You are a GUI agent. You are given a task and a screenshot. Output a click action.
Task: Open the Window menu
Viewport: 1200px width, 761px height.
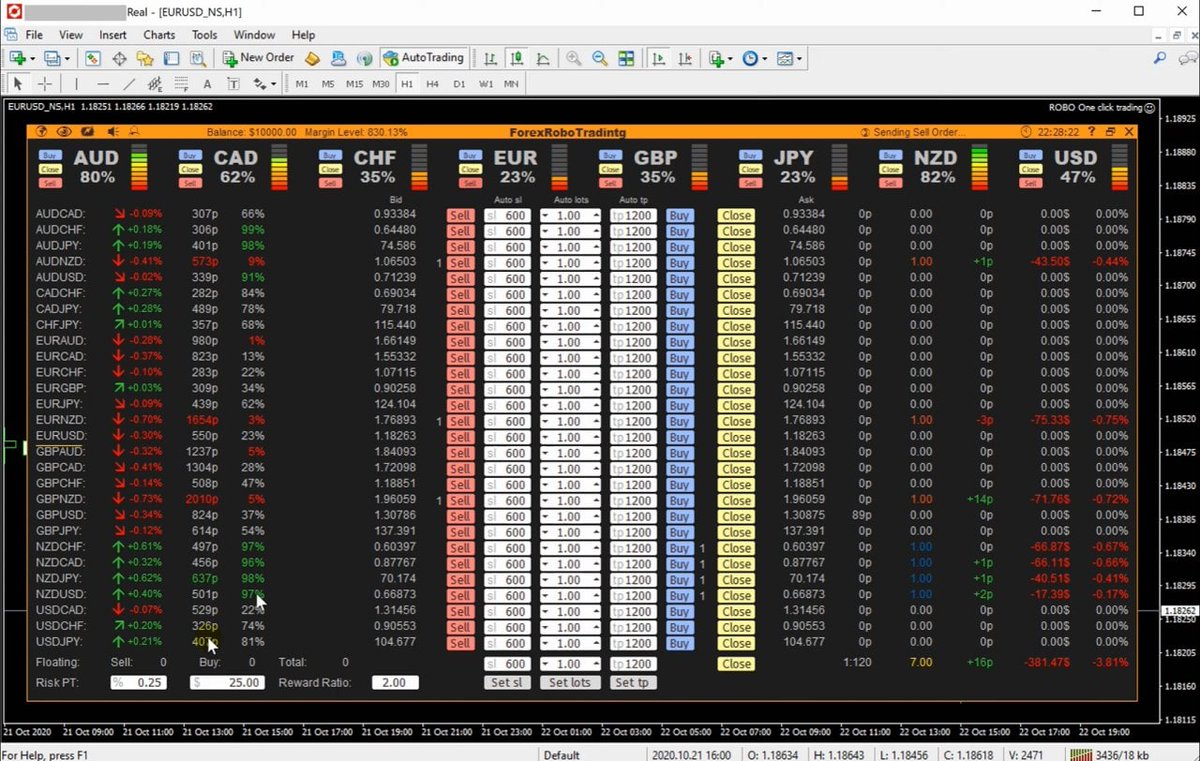254,35
